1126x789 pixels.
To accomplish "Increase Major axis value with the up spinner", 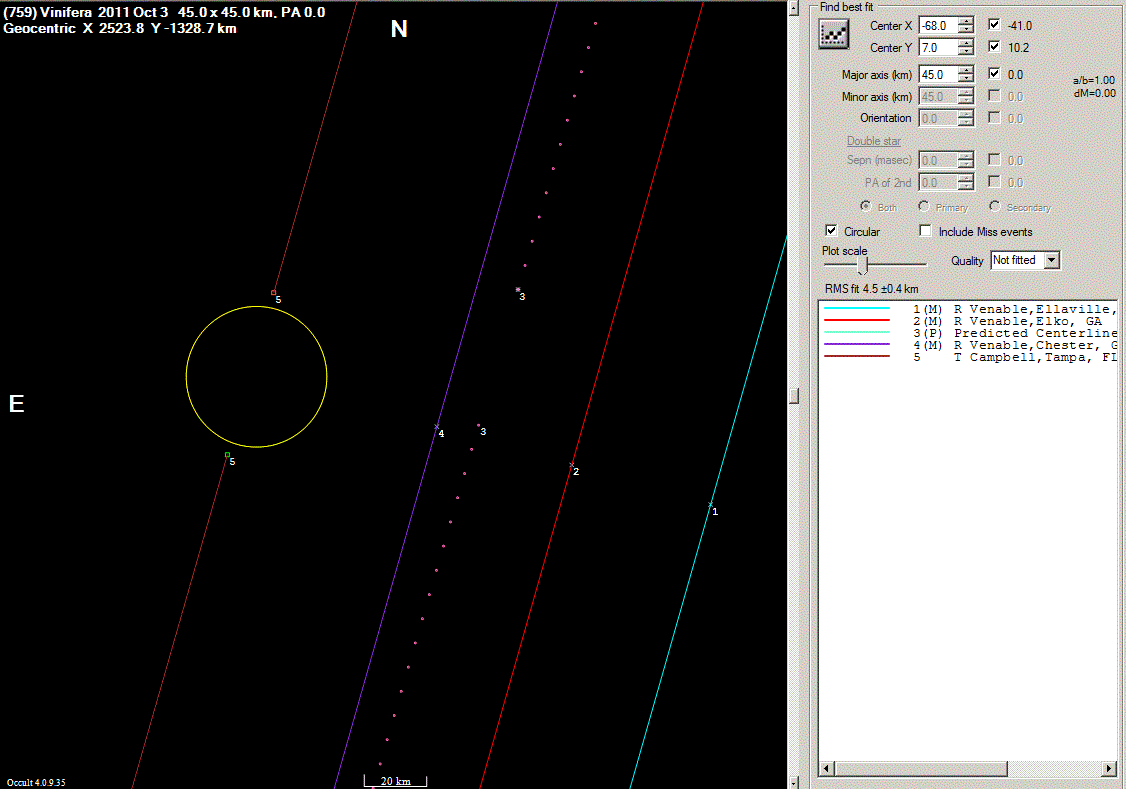I will 967,70.
